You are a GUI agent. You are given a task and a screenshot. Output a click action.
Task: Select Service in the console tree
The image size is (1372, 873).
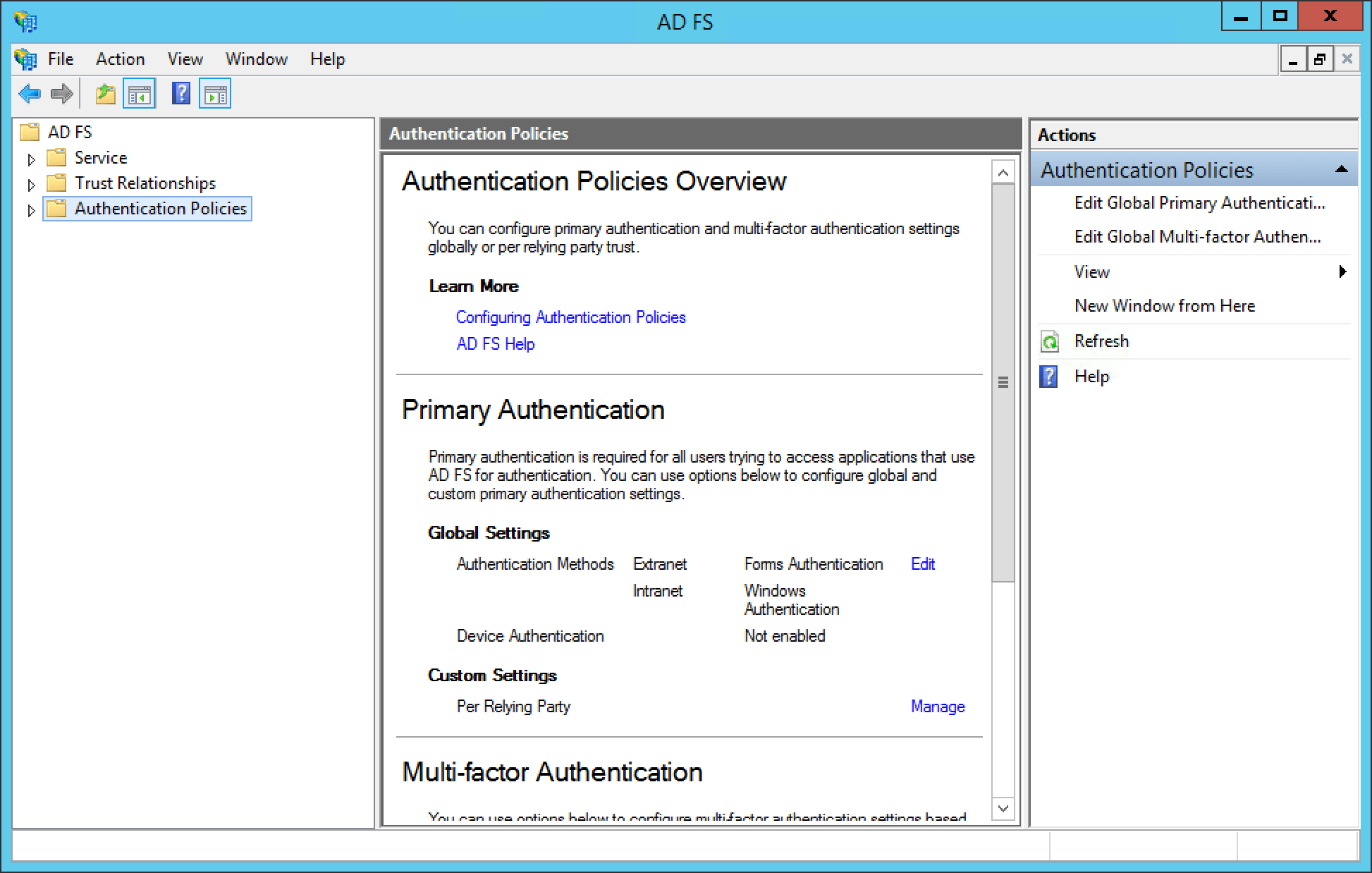pos(101,157)
